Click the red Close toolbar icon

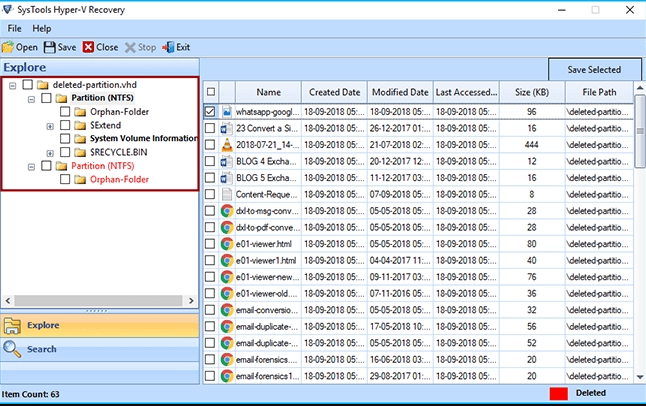click(88, 47)
